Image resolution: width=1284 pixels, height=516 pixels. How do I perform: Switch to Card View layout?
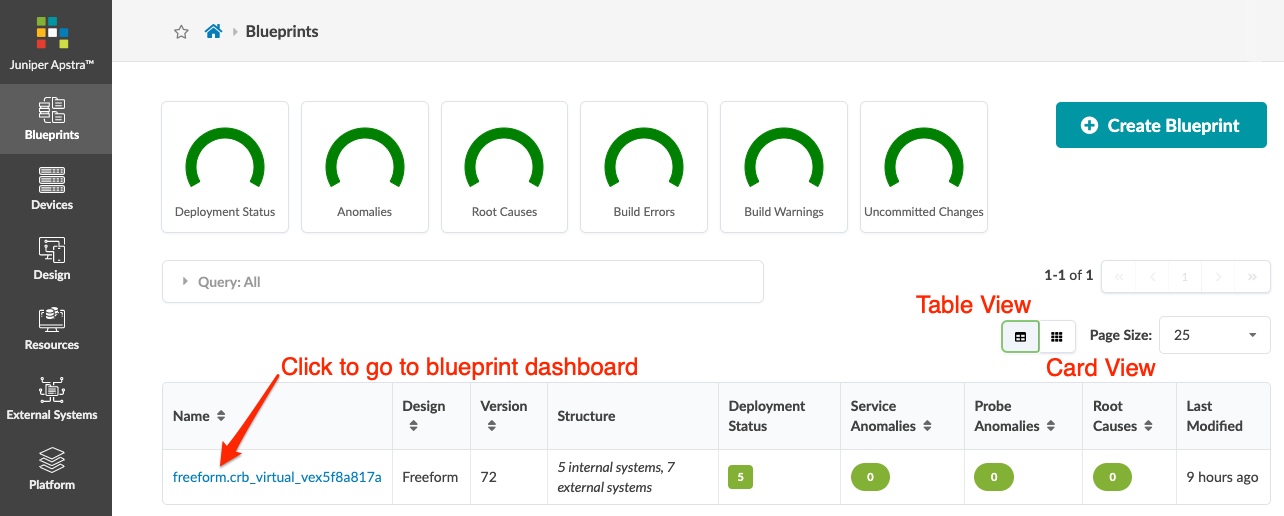click(x=1057, y=337)
